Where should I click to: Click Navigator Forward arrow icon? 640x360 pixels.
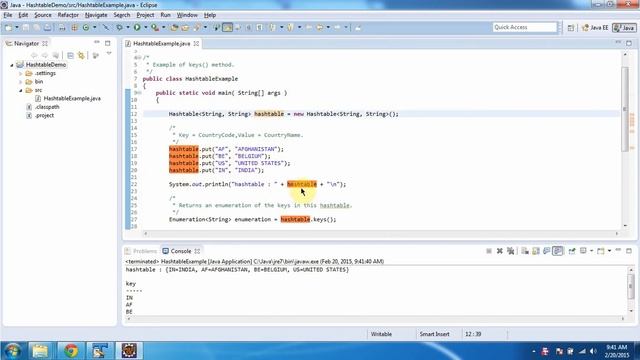tap(45, 55)
